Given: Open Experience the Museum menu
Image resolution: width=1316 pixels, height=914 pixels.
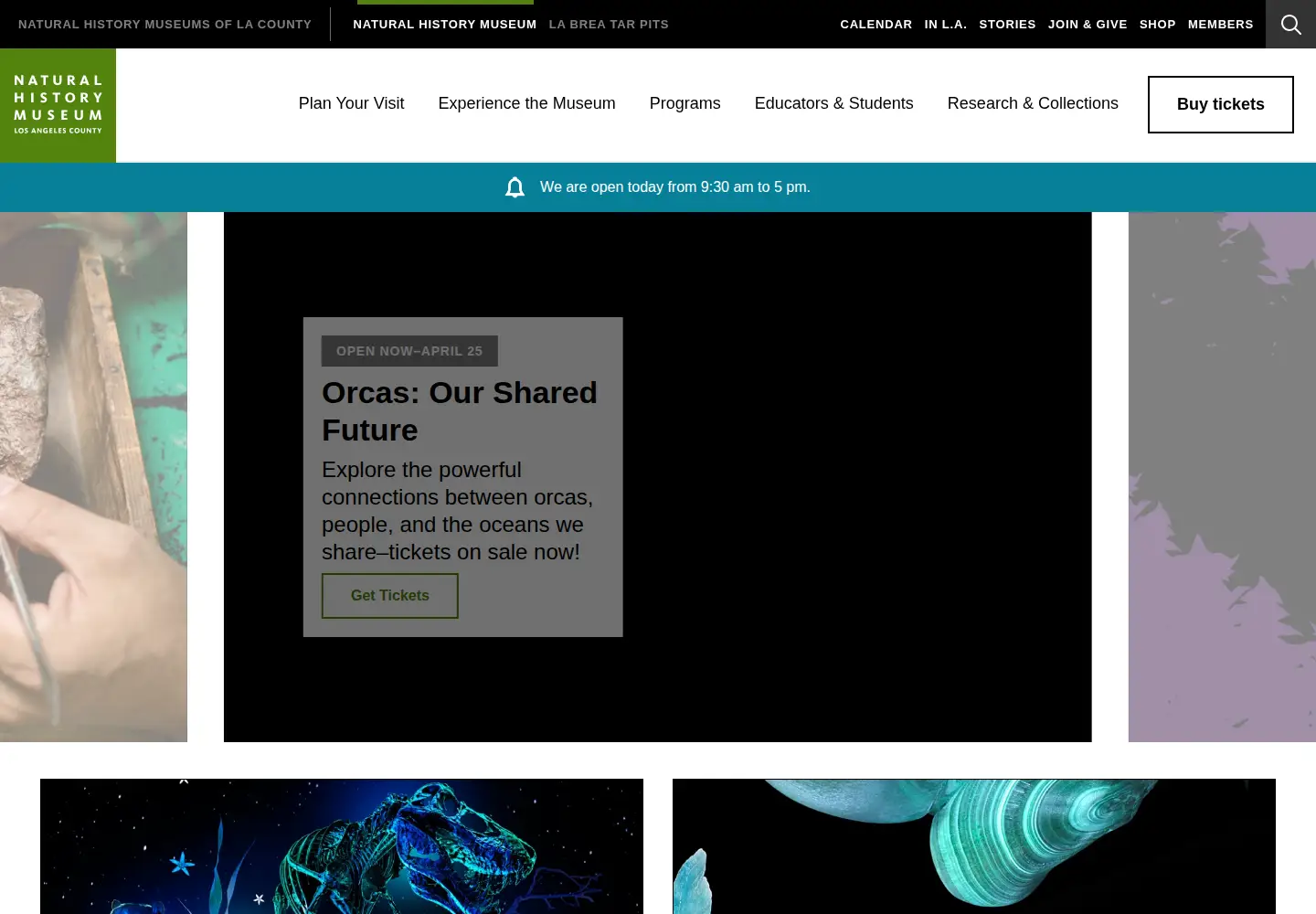Looking at the screenshot, I should 526,103.
